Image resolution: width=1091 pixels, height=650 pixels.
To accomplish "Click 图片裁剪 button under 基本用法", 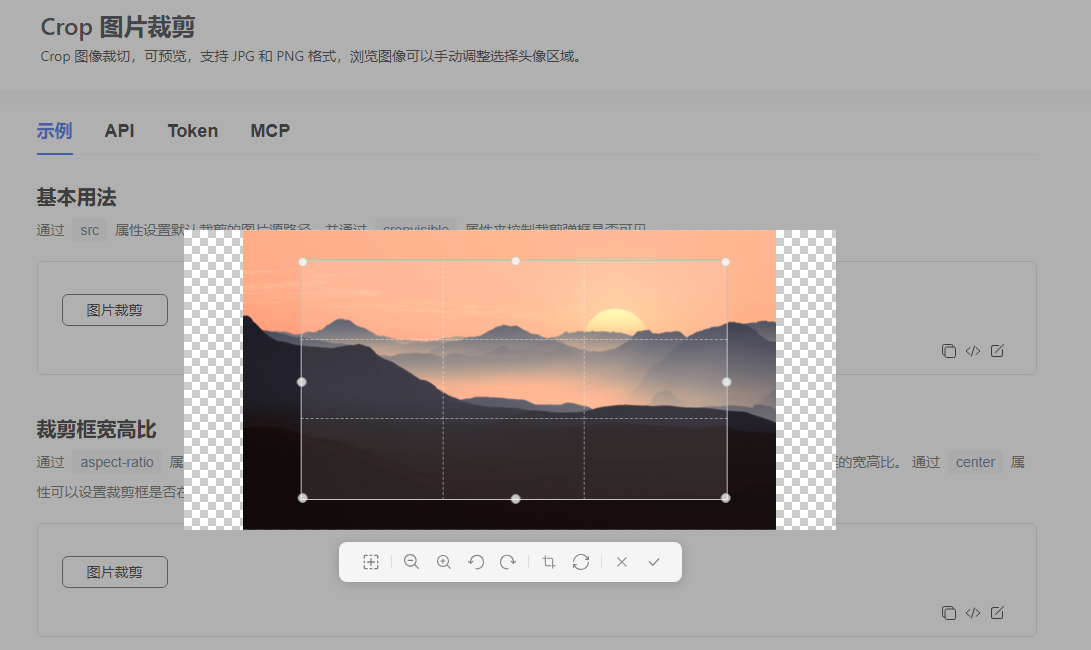I will pos(115,310).
